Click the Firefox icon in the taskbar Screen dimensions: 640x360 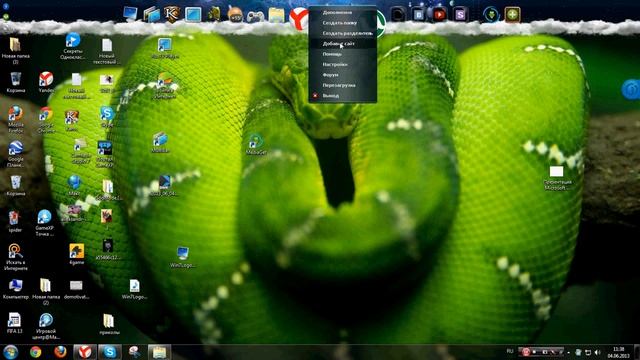(60, 351)
